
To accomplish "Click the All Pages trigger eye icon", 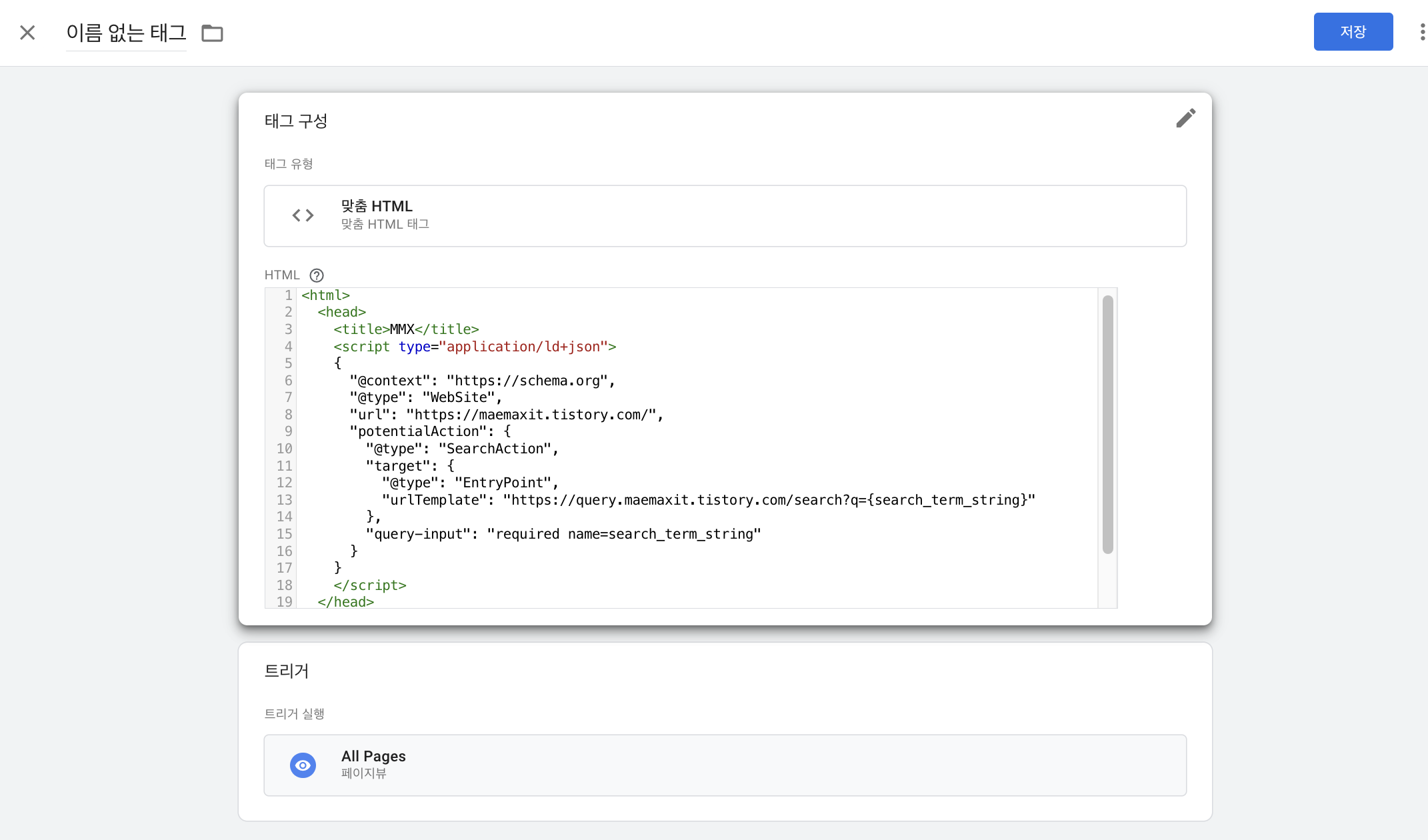I will [303, 765].
